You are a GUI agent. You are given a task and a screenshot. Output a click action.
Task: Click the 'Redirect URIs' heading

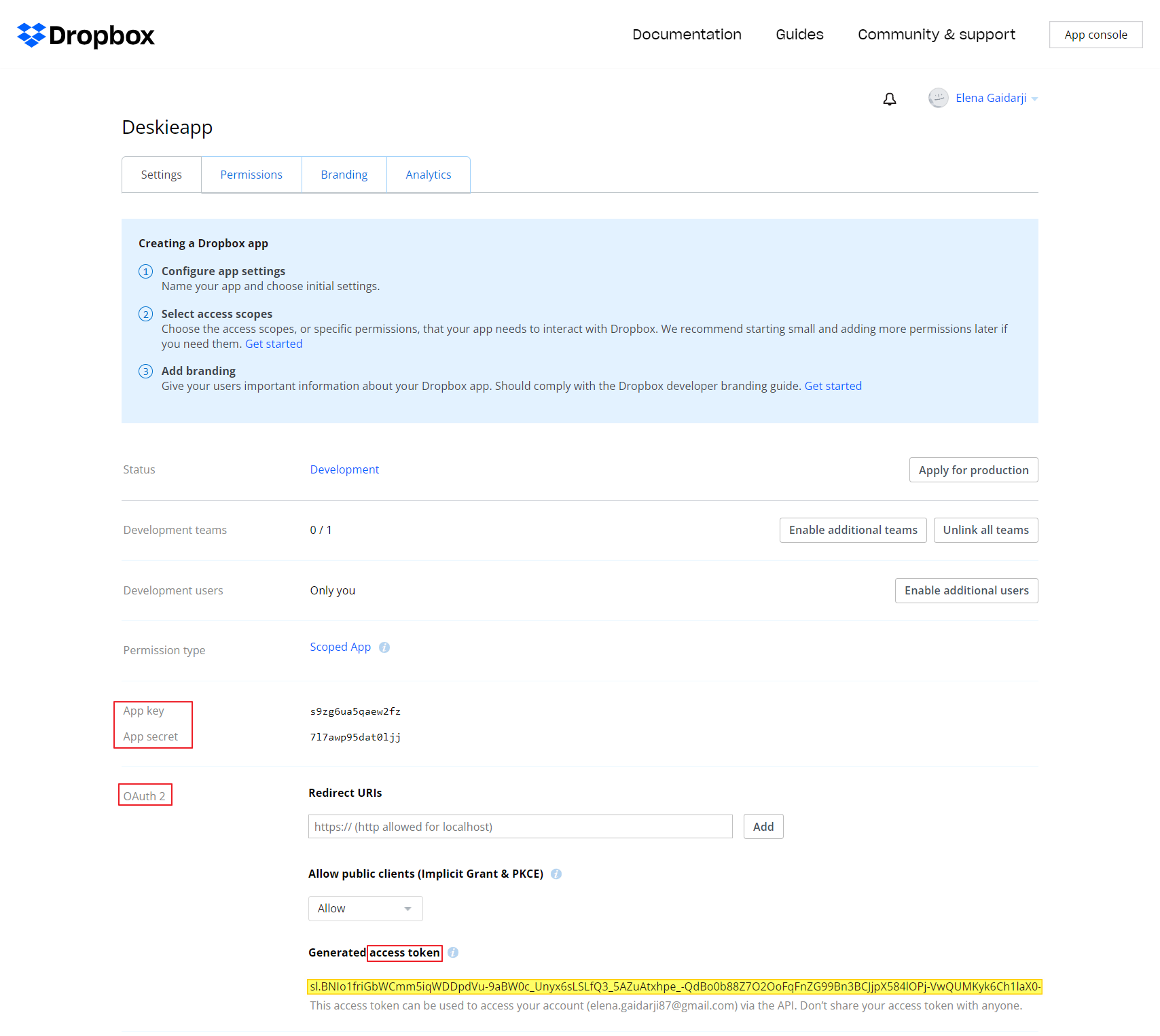[345, 793]
